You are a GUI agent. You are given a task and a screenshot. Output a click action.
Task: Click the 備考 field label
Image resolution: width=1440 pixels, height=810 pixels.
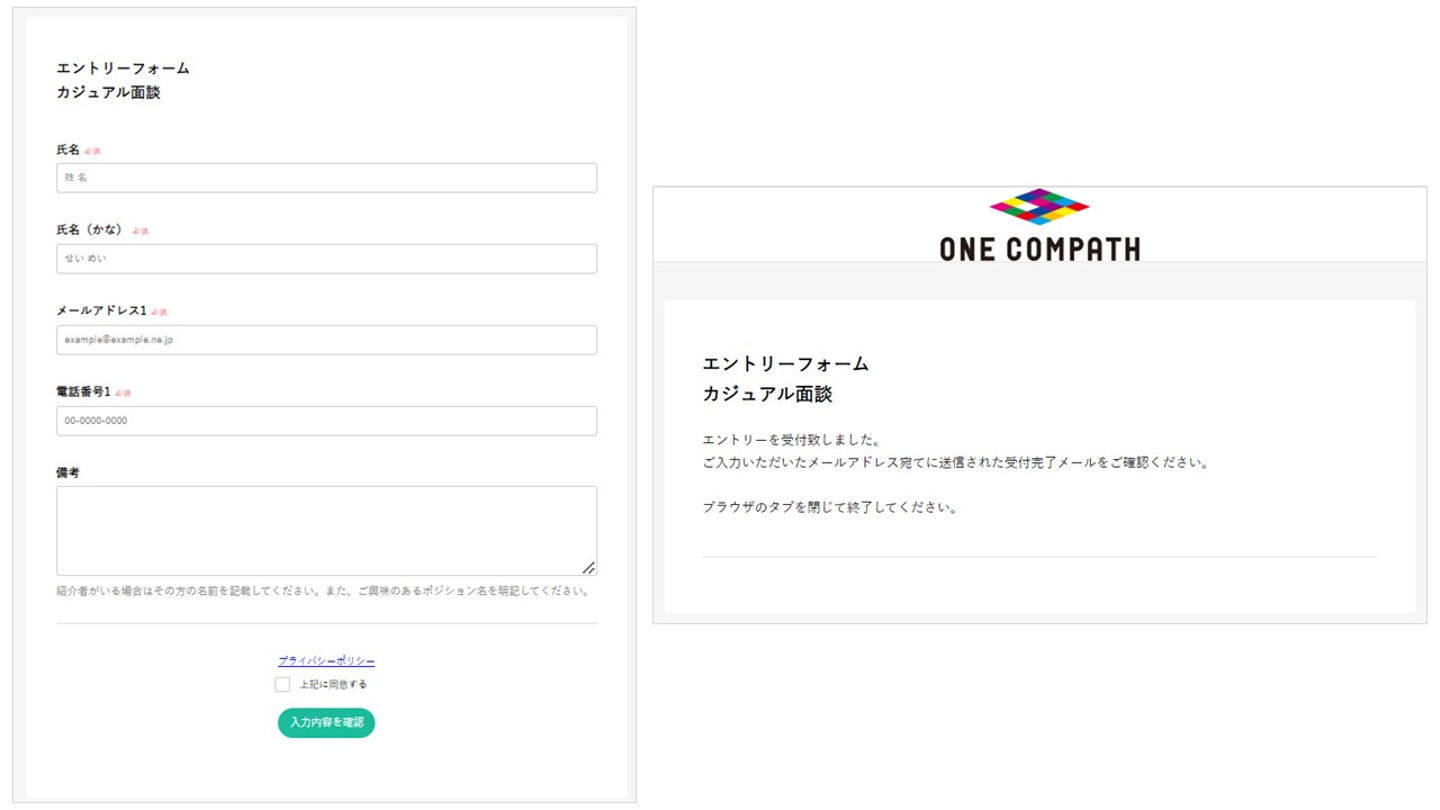pos(68,473)
